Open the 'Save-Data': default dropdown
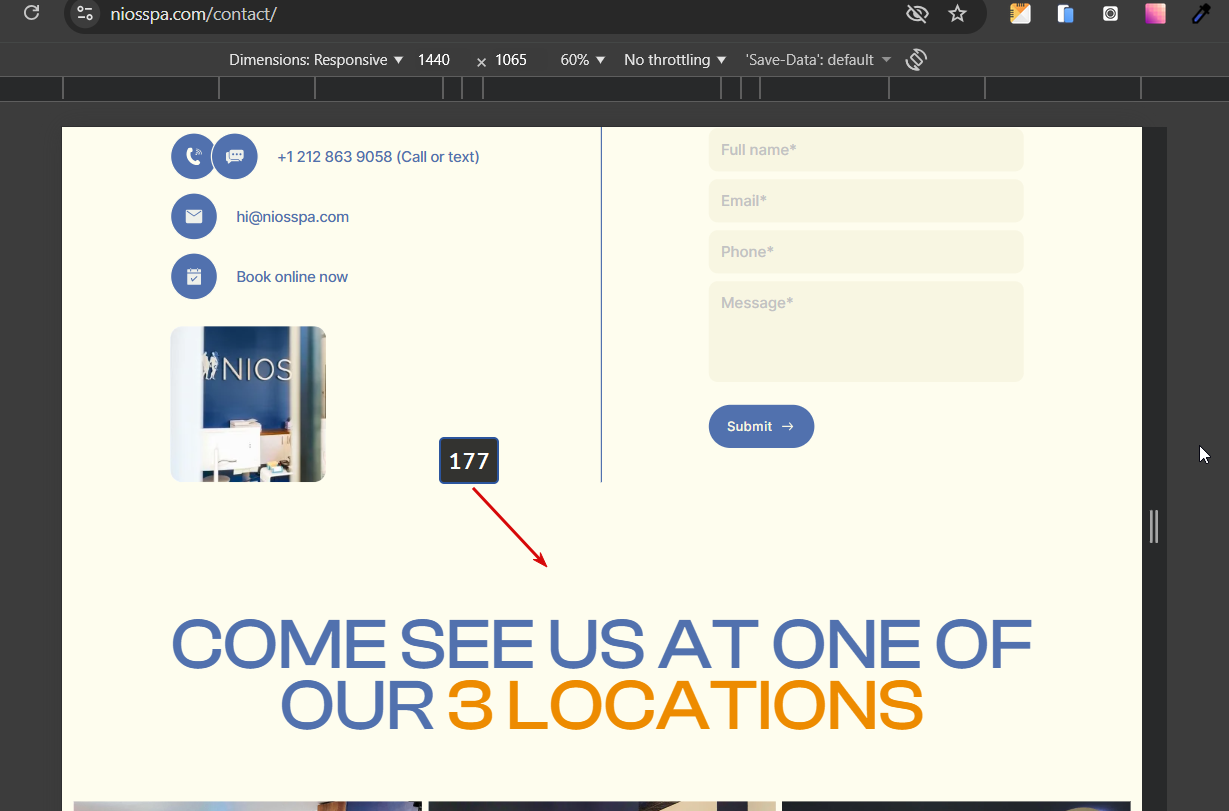 click(x=818, y=60)
